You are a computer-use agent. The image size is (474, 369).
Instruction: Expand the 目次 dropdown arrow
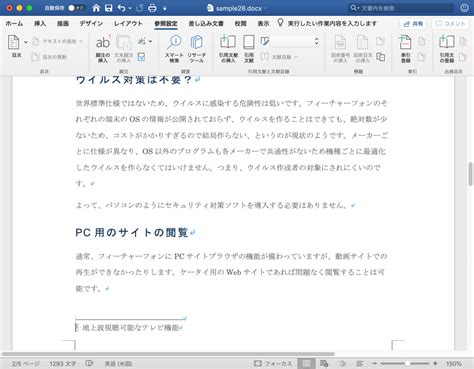[x=26, y=42]
